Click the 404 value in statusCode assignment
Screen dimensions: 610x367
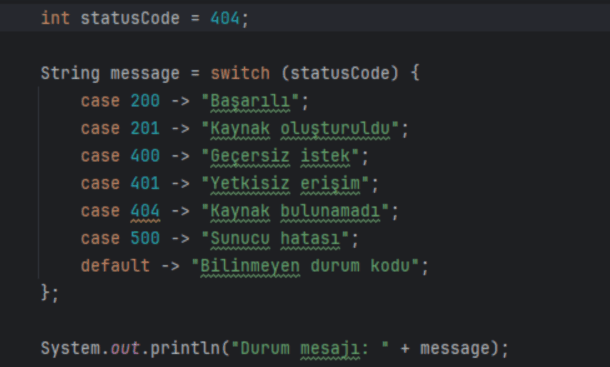(225, 18)
